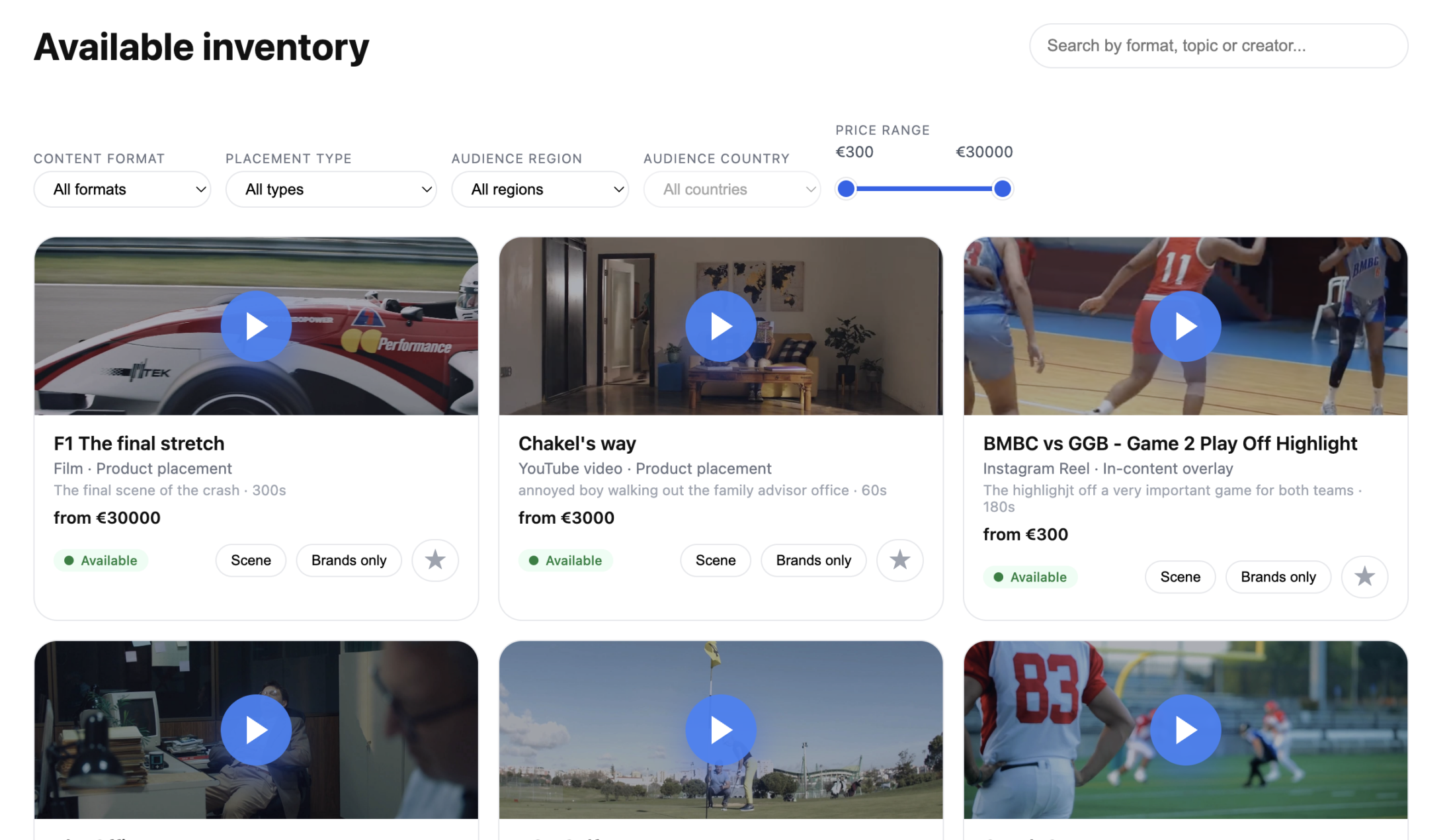Enable Brands only on Chakel's way

click(813, 560)
